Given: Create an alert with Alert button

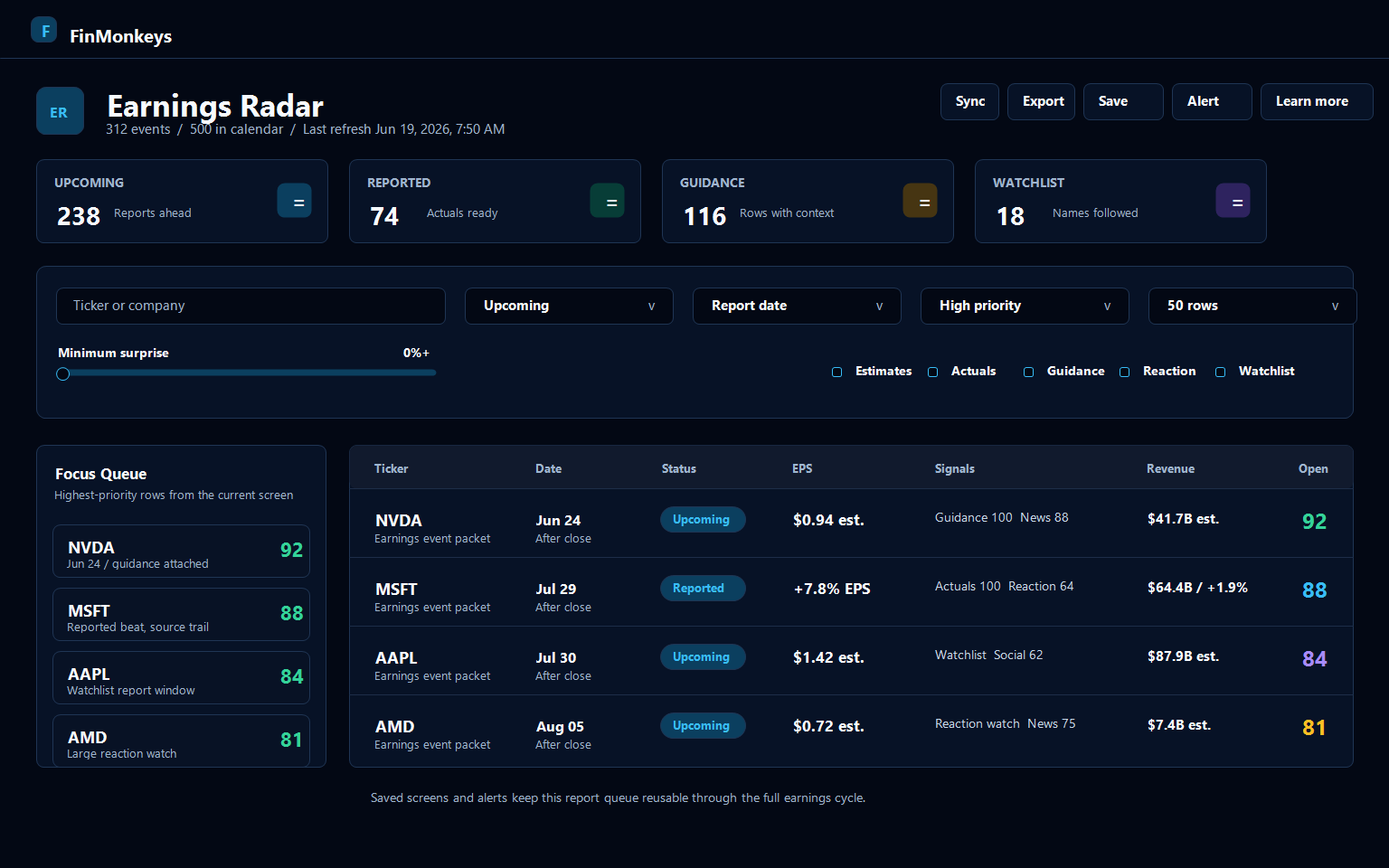Looking at the screenshot, I should [1213, 101].
